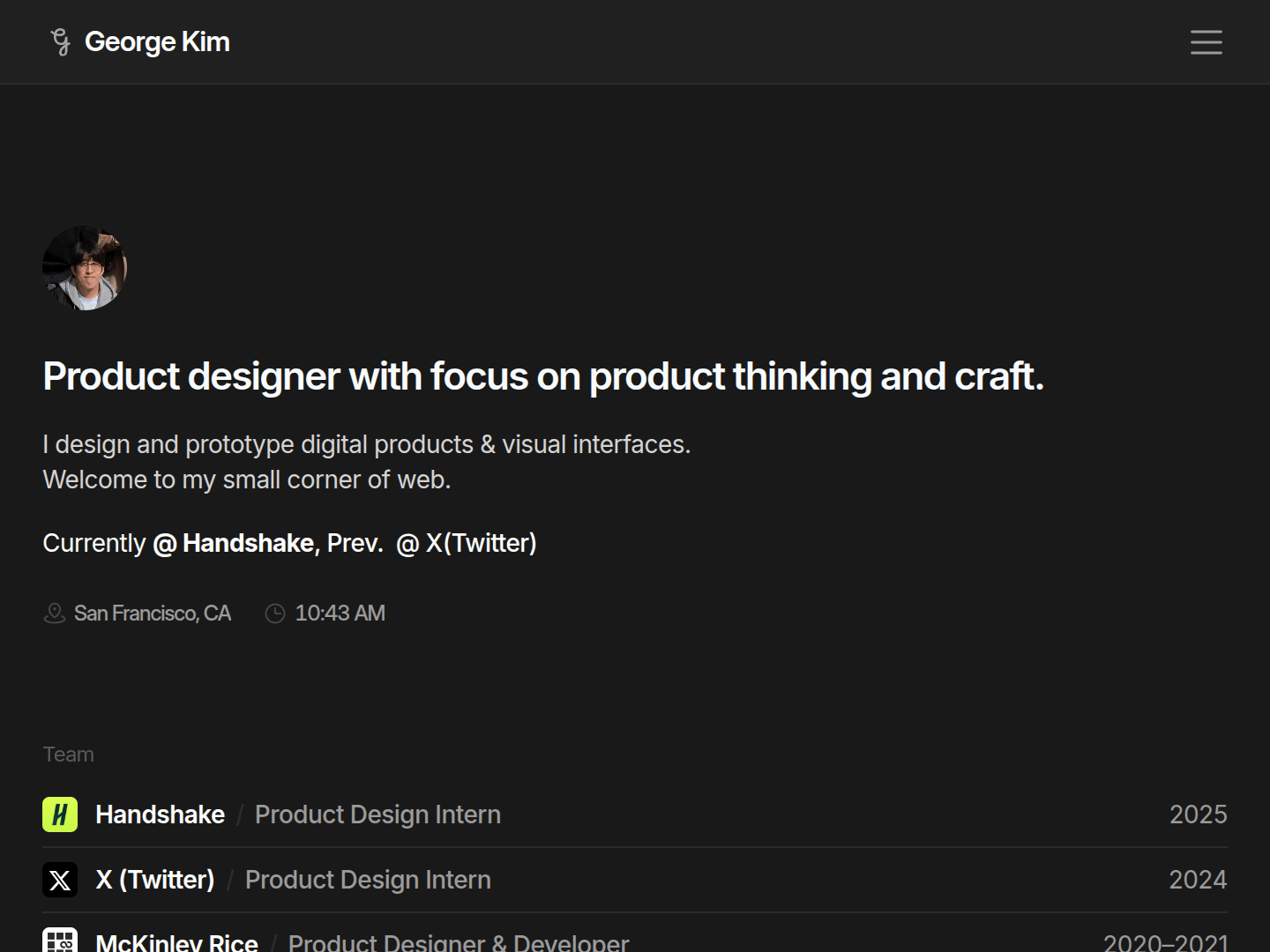The height and width of the screenshot is (952, 1270).
Task: Click the San Francisco, CA location text
Action: (153, 614)
